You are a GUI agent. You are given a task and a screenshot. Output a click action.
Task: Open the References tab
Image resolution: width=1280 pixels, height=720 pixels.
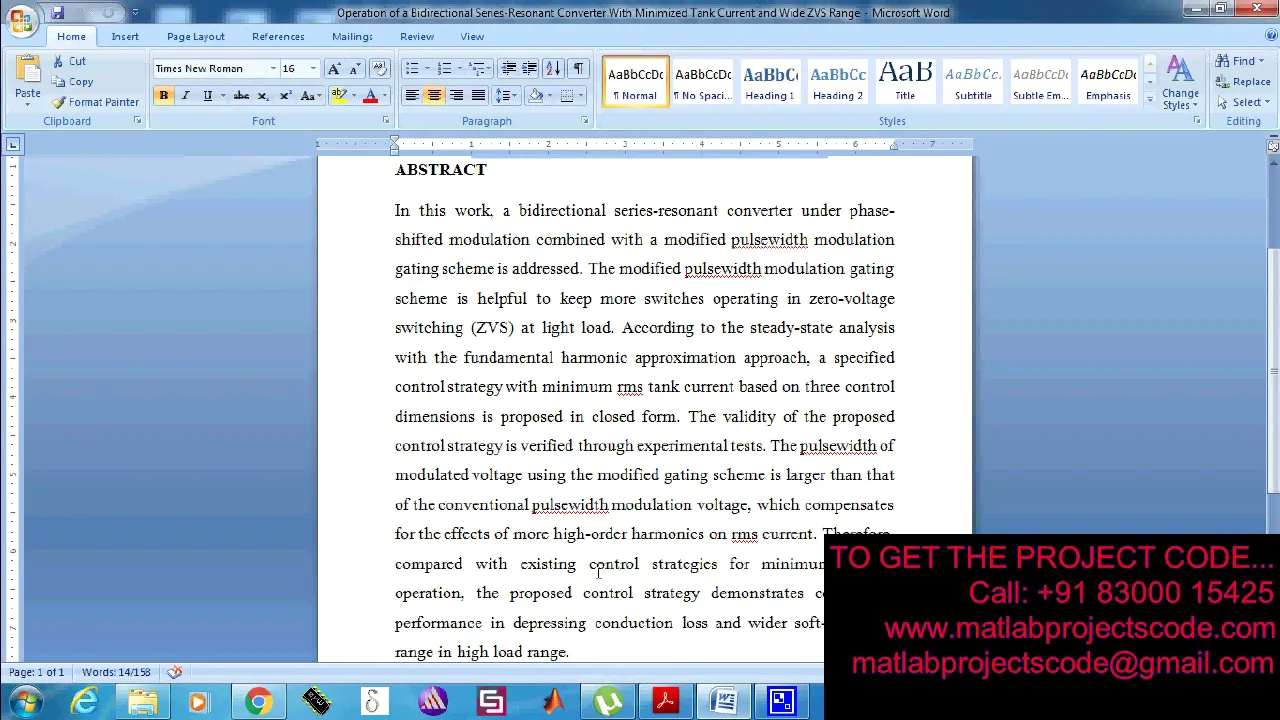278,36
